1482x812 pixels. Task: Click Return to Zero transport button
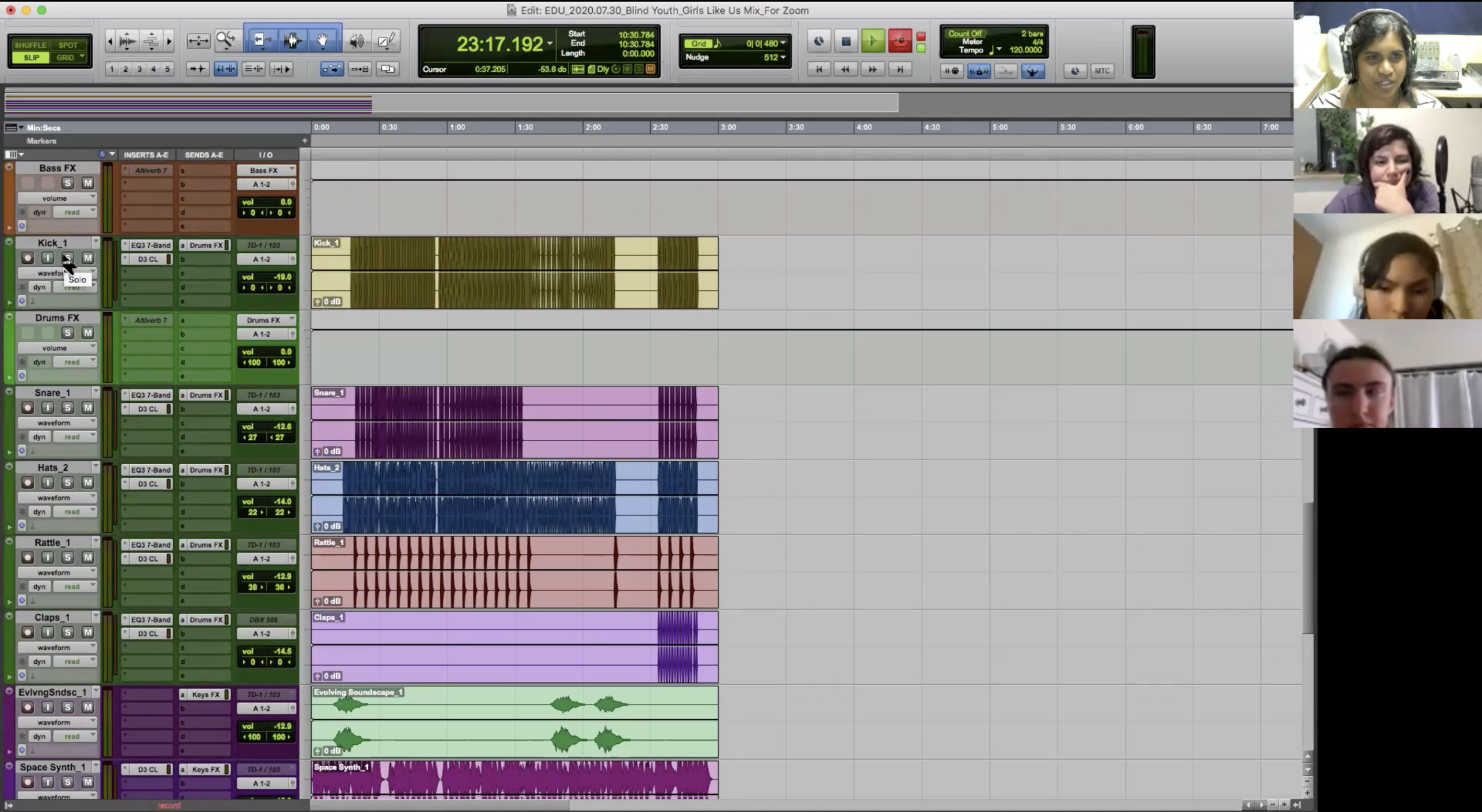[x=819, y=69]
